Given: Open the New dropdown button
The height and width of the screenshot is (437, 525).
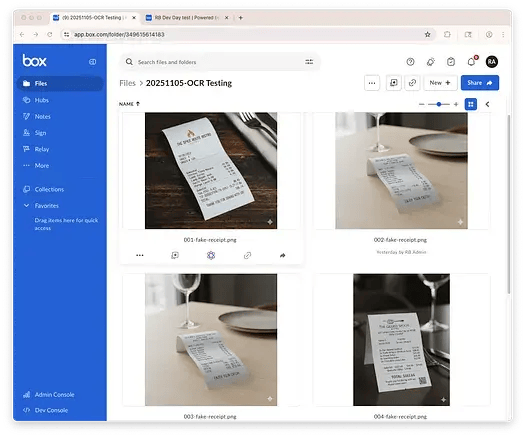Looking at the screenshot, I should coord(440,83).
